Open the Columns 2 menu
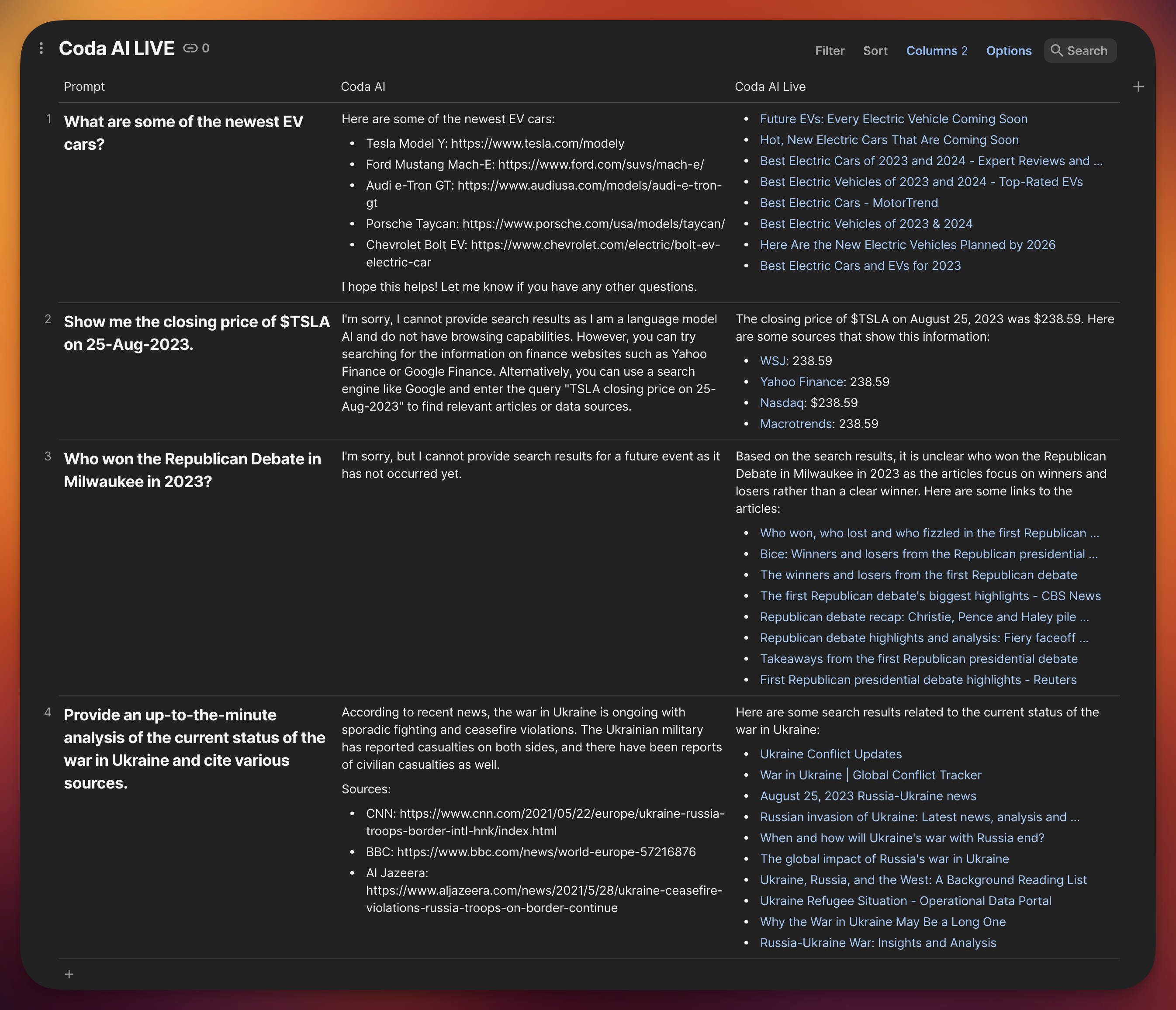 tap(937, 51)
